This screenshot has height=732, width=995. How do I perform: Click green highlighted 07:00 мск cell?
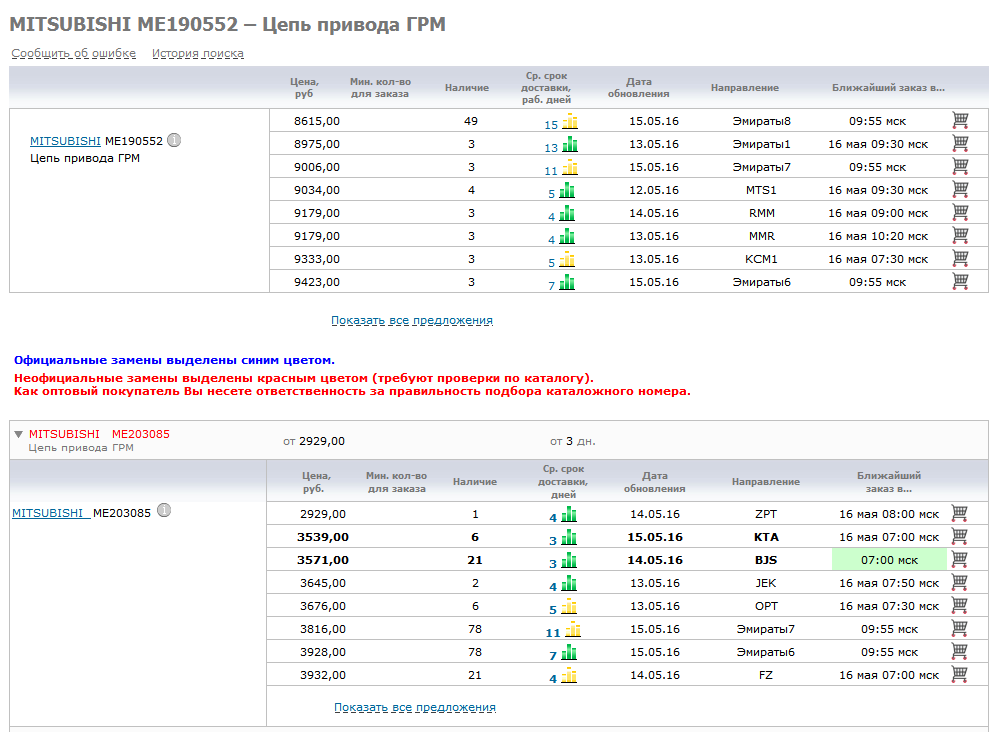point(889,560)
